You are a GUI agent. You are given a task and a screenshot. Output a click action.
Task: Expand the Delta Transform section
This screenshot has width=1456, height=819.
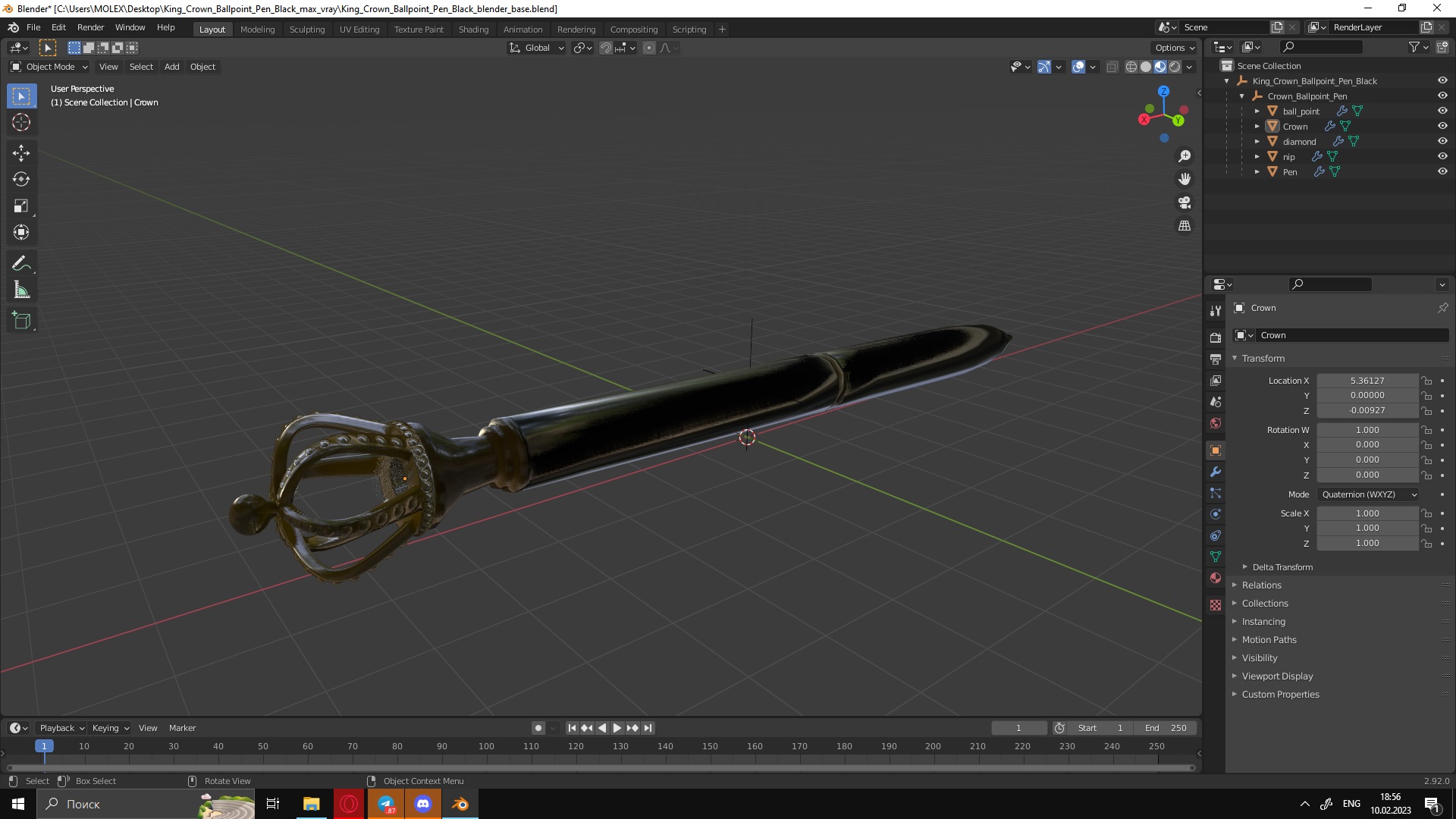[x=1282, y=567]
